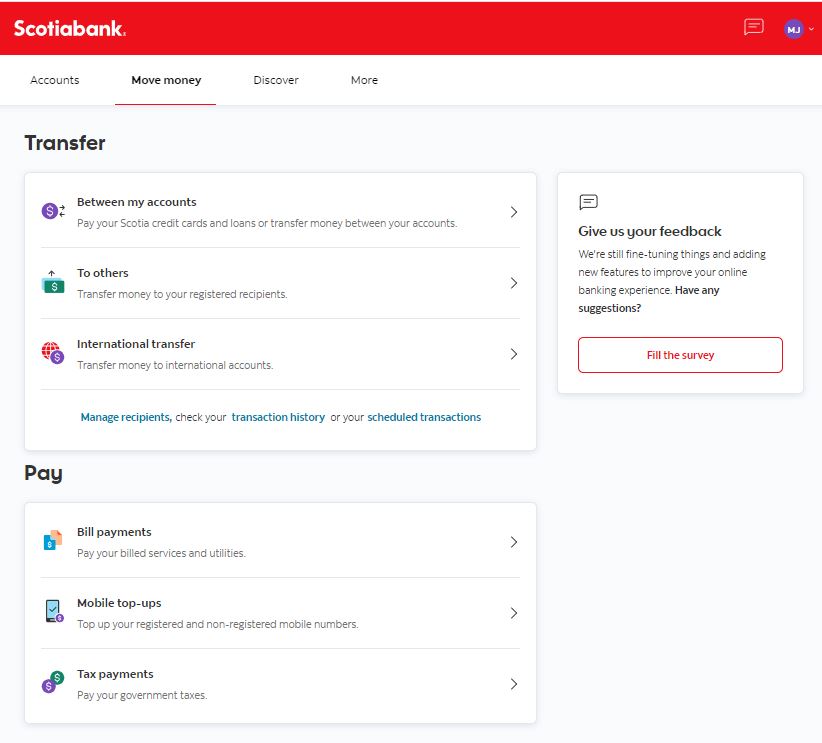
Task: Open the More tab
Action: pyautogui.click(x=364, y=80)
